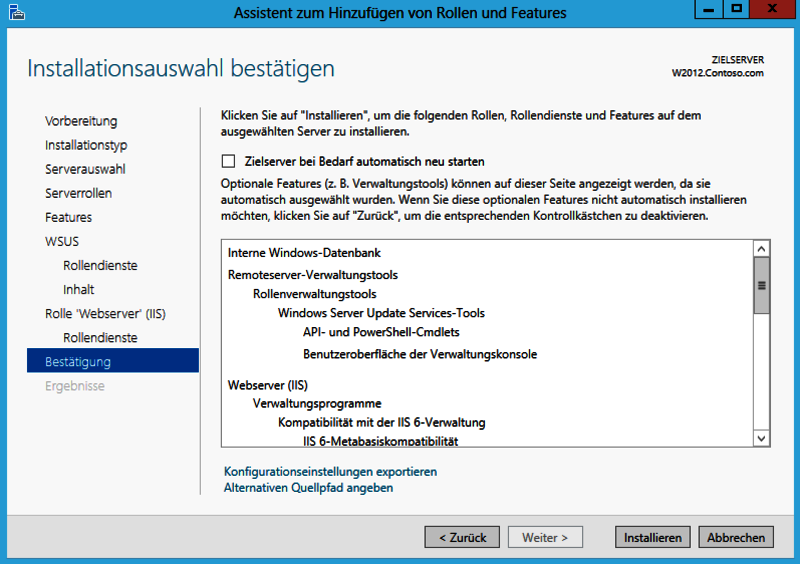Select 'Remoteserver-Verwaltungstools' entry
The height and width of the screenshot is (564, 800).
[x=313, y=275]
